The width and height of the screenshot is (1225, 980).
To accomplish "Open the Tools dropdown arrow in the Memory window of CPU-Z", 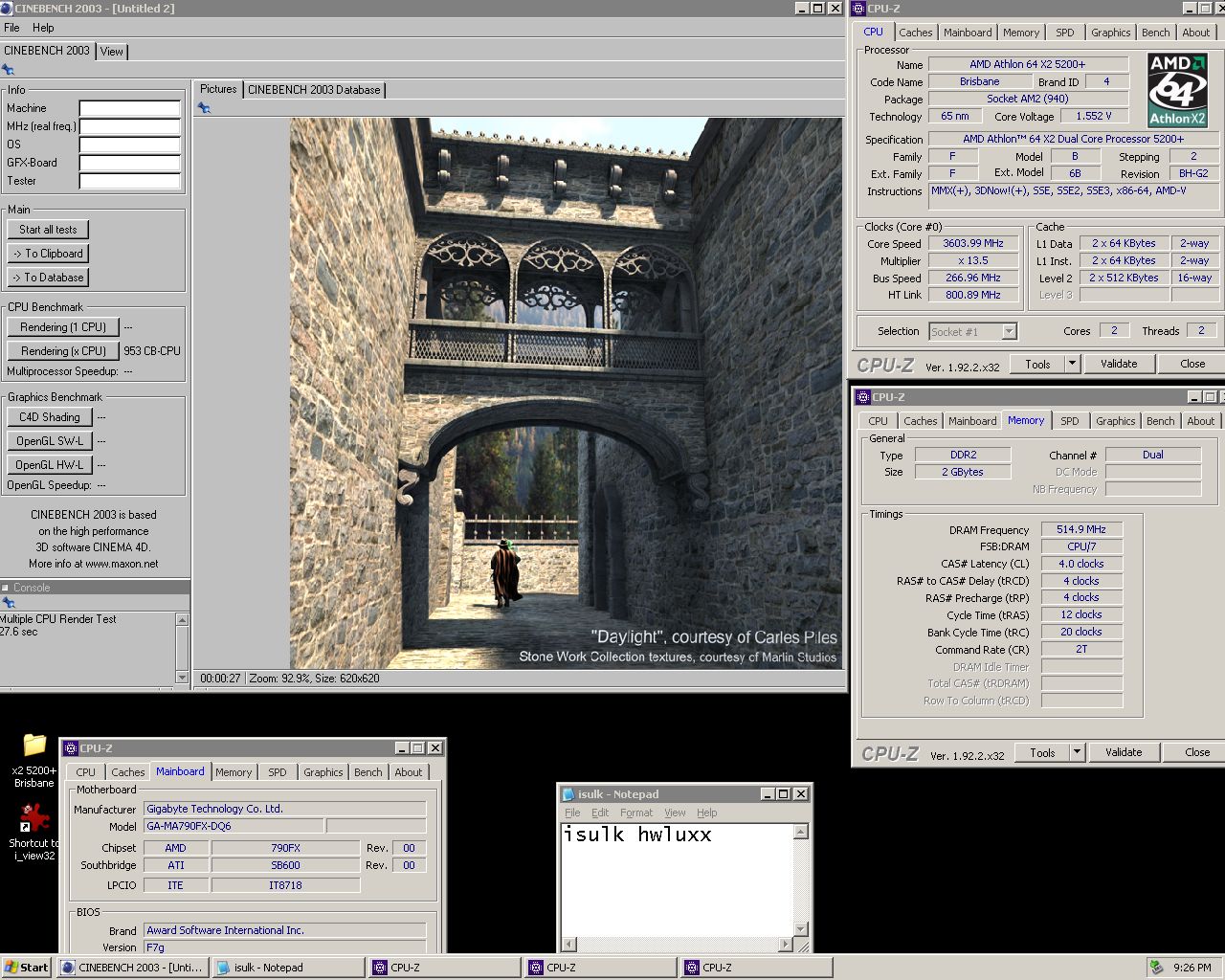I will click(1077, 752).
